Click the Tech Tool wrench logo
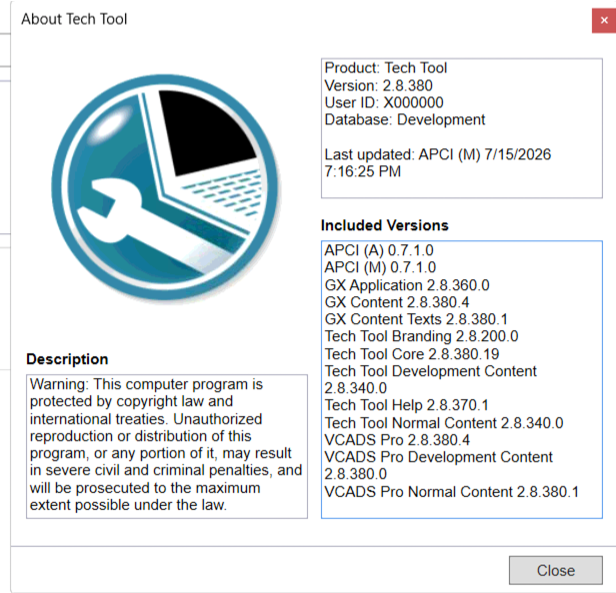 [165, 187]
